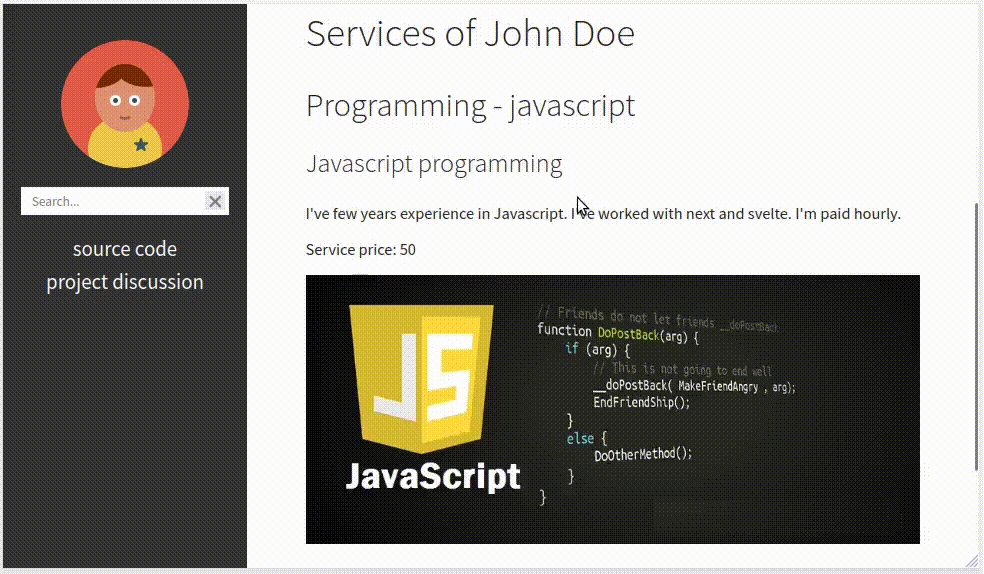
Task: Select the 'Services of John Doe' heading
Action: (x=470, y=33)
